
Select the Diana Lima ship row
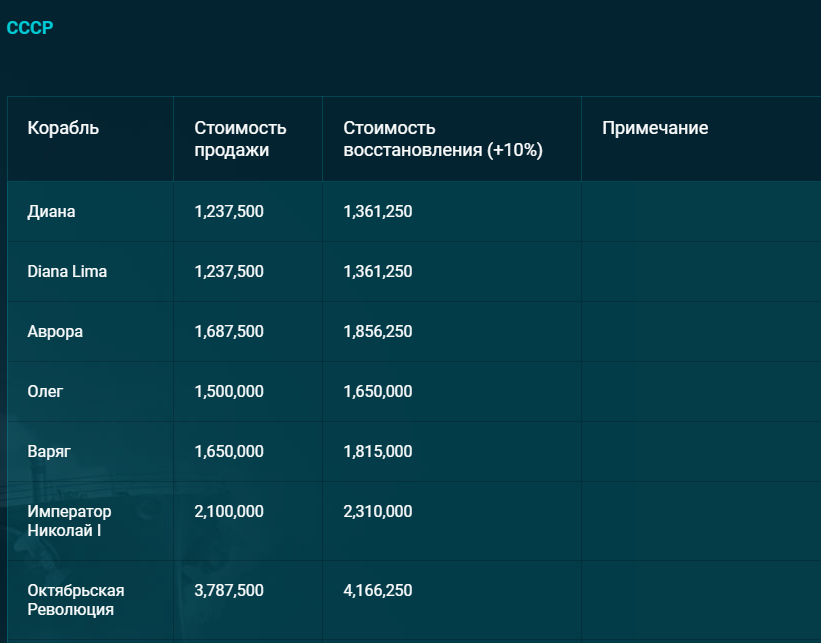(x=414, y=271)
